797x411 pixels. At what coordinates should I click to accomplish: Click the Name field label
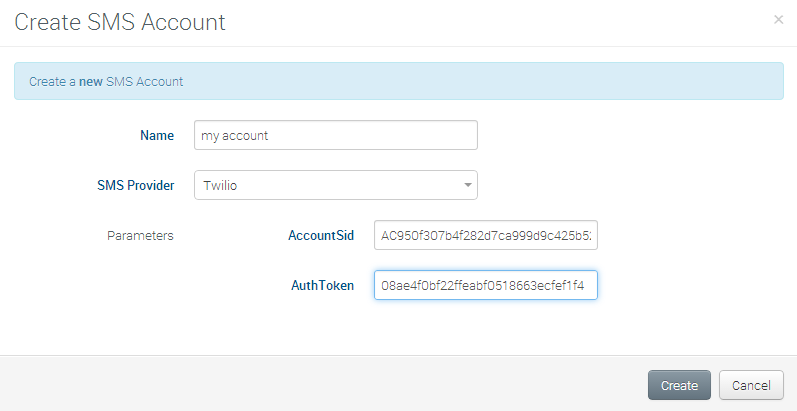157,135
